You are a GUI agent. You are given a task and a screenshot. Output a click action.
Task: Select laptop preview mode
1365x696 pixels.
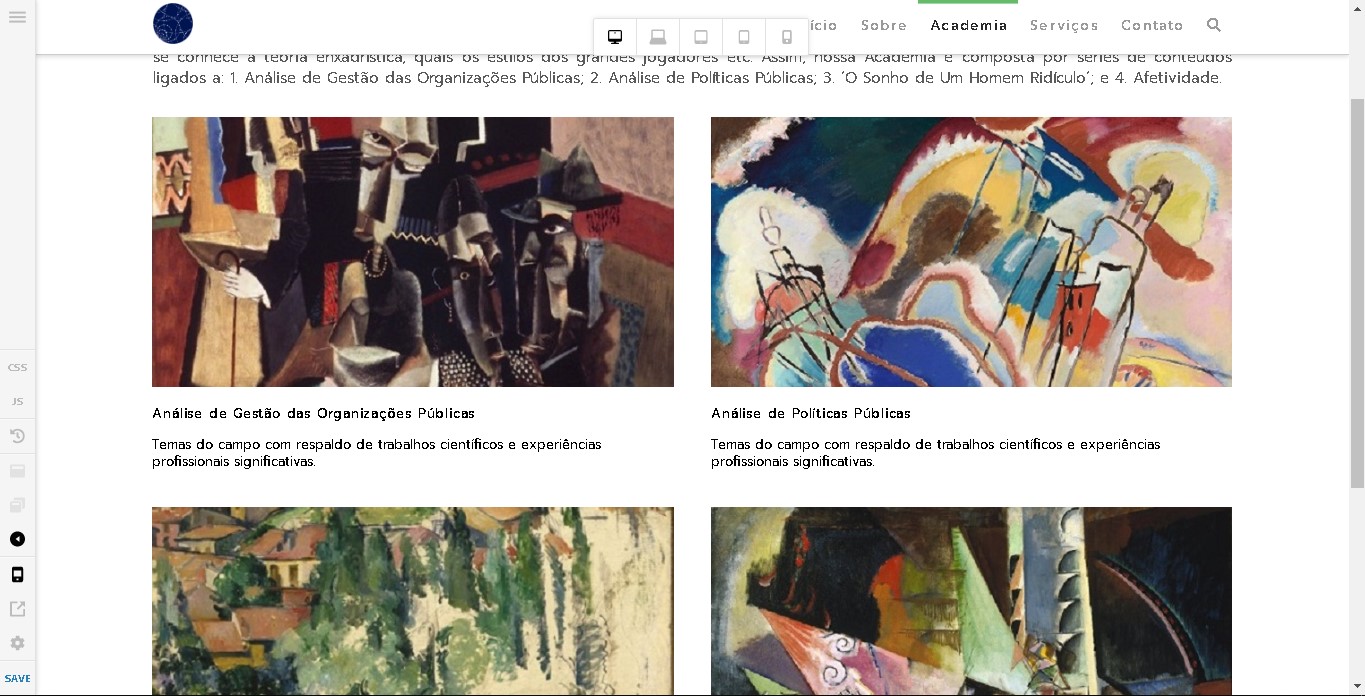tap(658, 37)
